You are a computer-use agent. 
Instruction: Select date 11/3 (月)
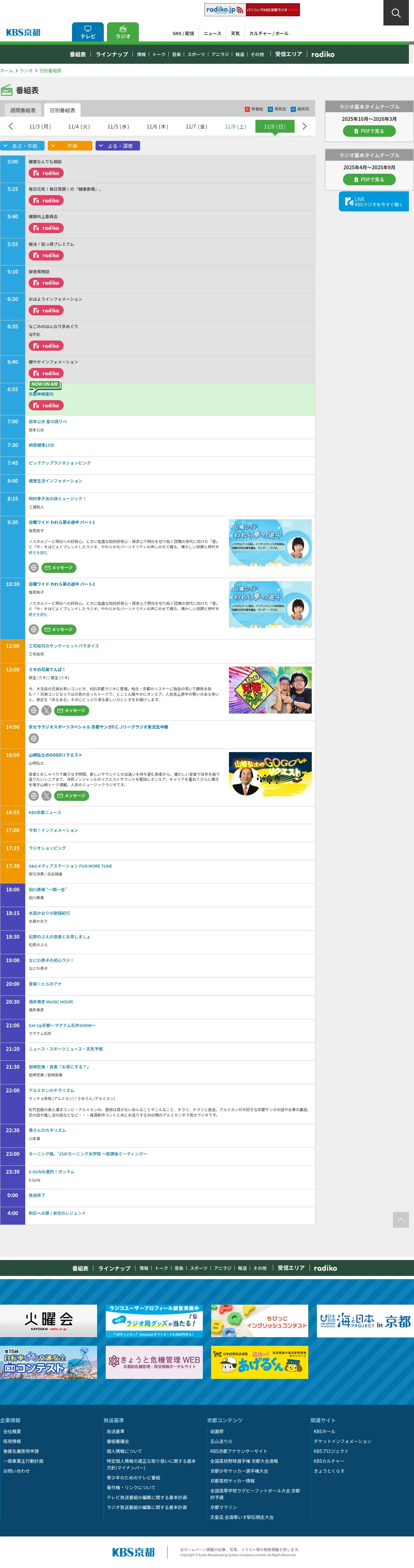click(40, 127)
